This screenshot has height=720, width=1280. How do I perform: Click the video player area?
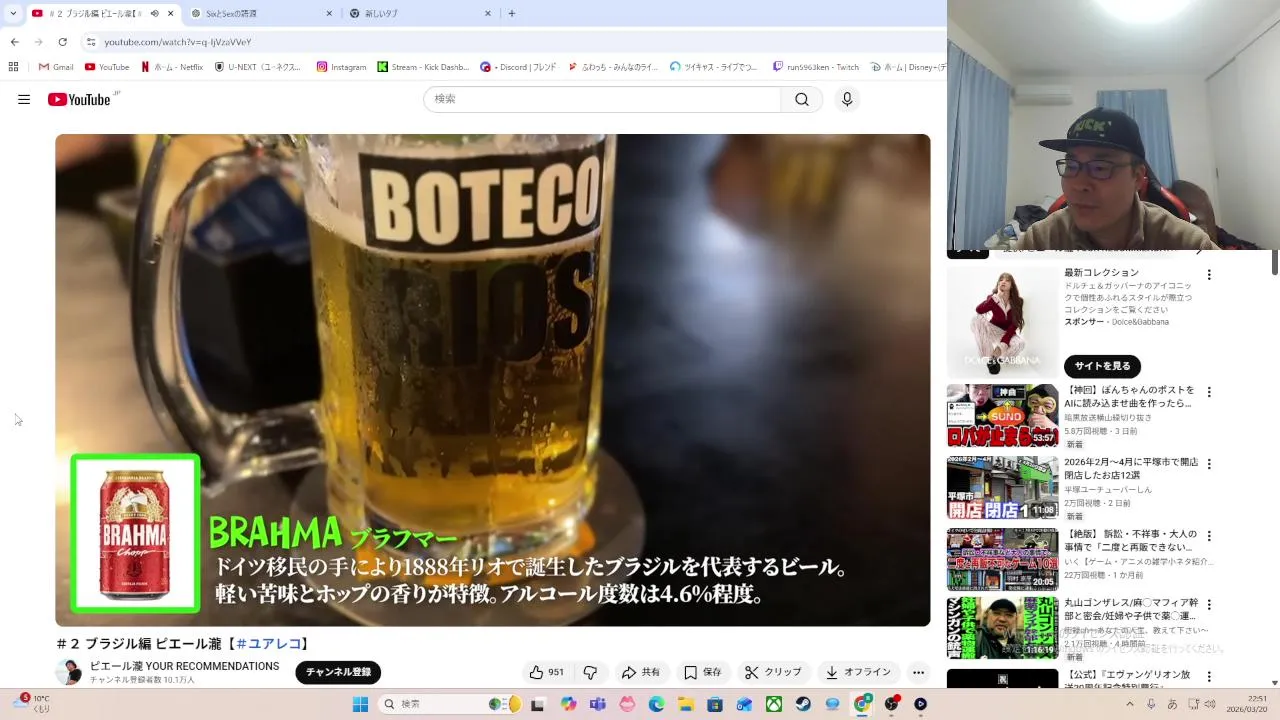coord(492,380)
